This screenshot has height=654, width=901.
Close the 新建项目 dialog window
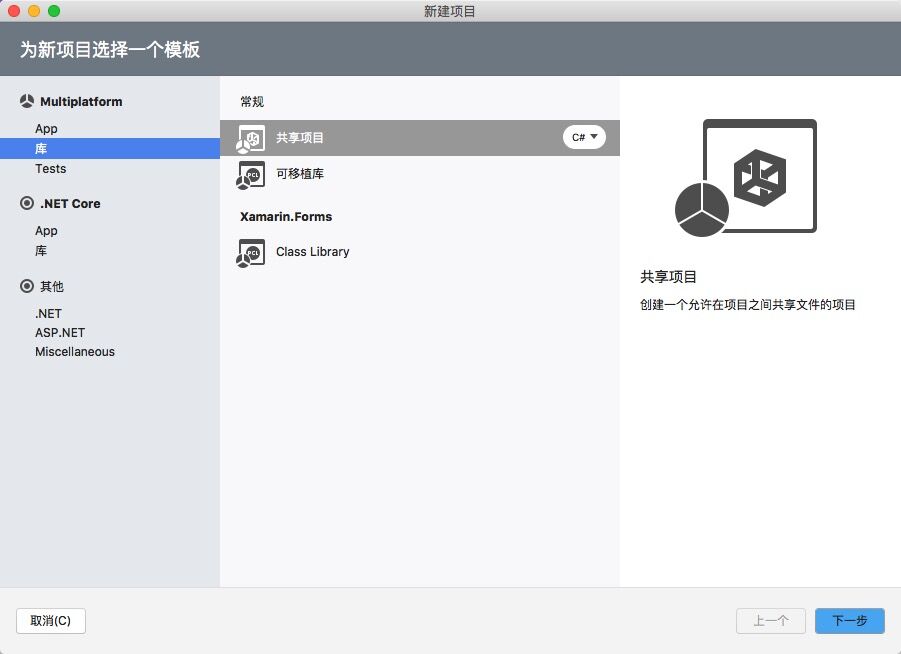[14, 11]
